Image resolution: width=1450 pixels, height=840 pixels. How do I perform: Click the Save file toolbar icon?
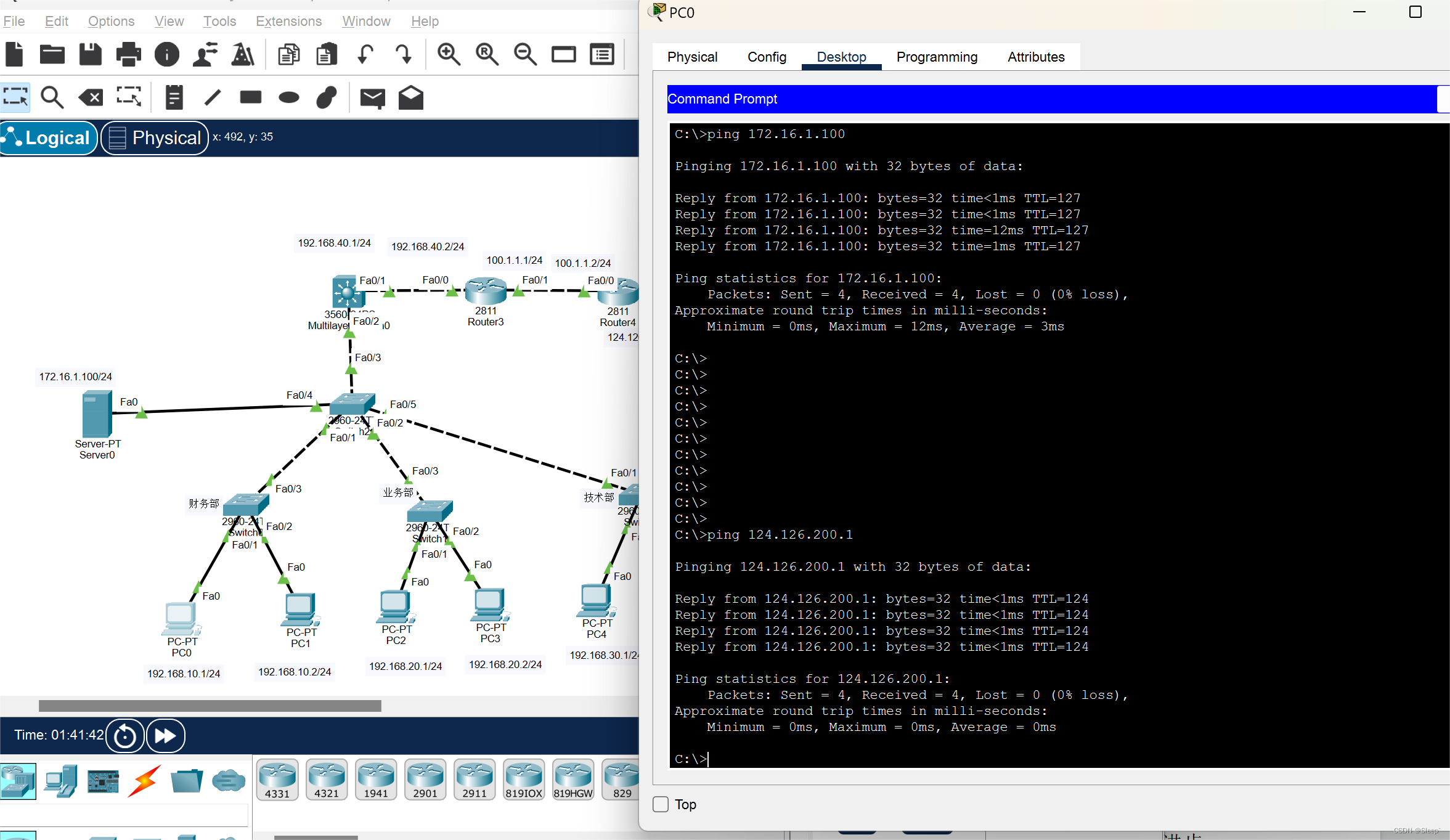[x=90, y=54]
